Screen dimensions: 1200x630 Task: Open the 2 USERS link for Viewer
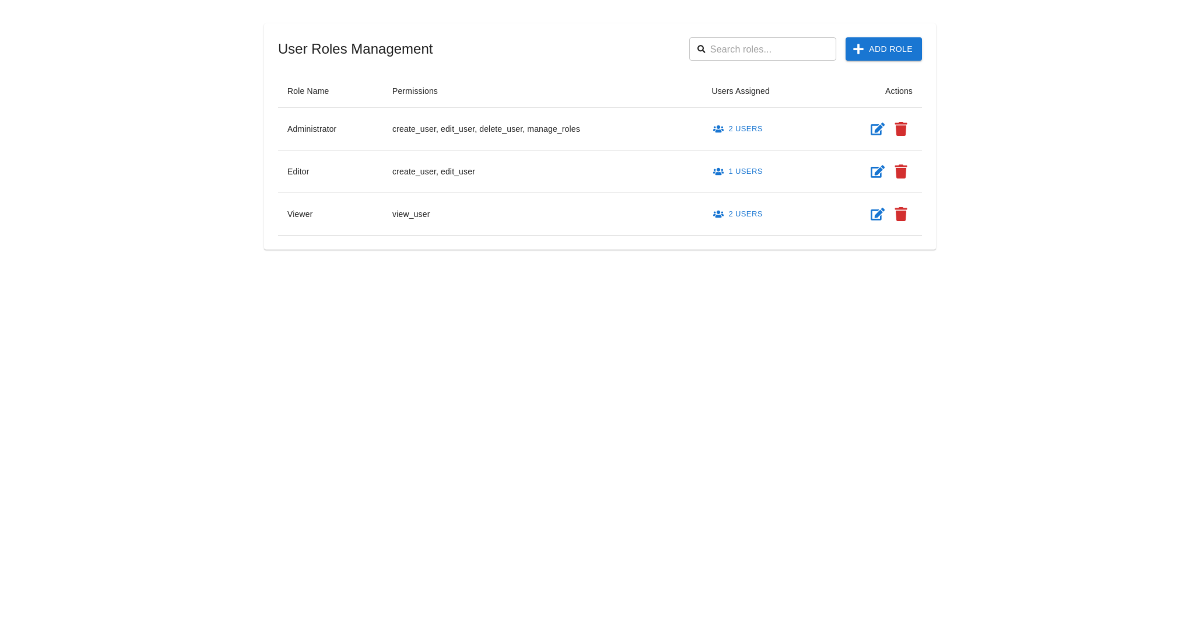click(745, 214)
